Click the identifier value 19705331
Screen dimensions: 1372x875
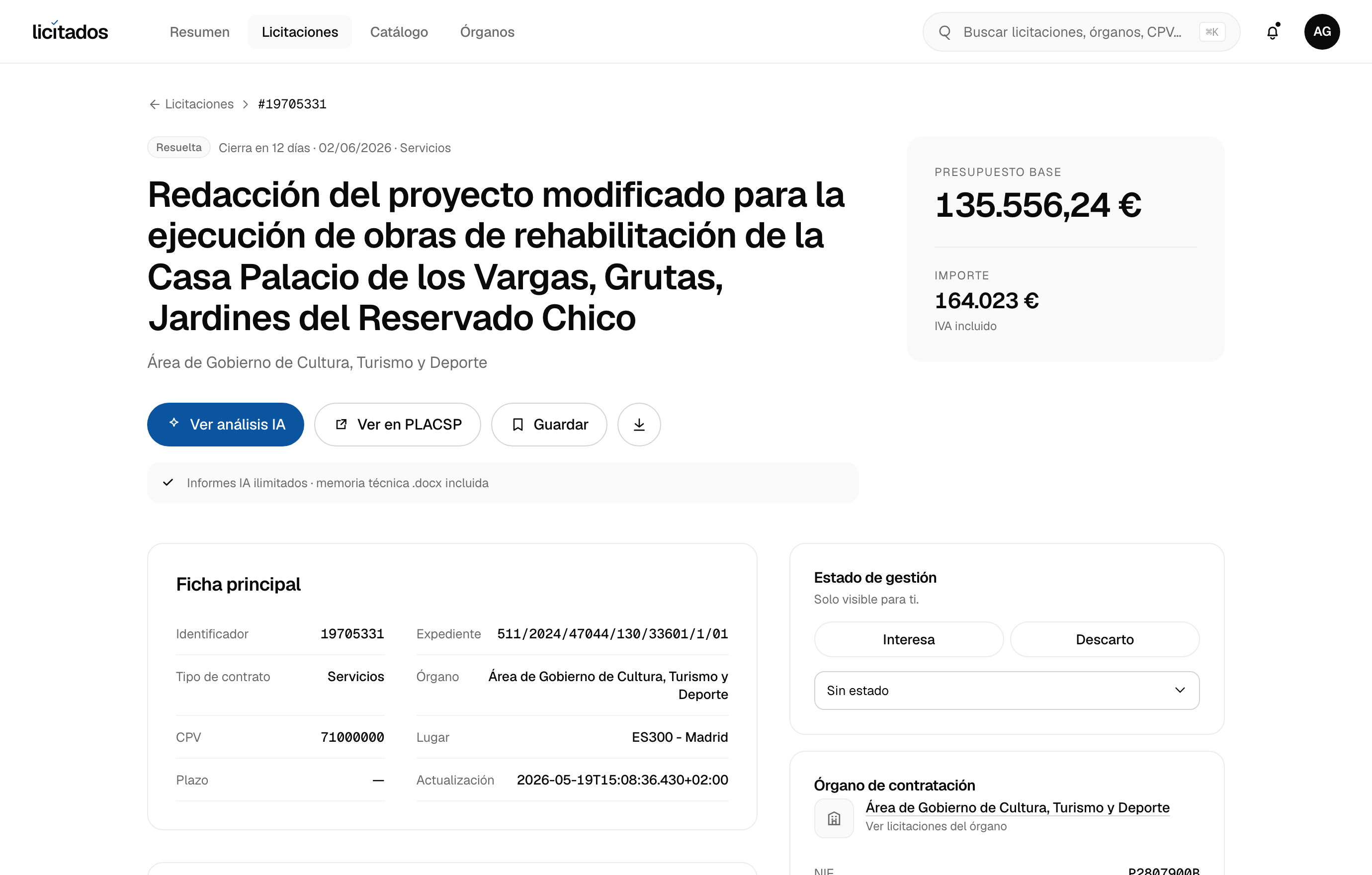(x=352, y=634)
